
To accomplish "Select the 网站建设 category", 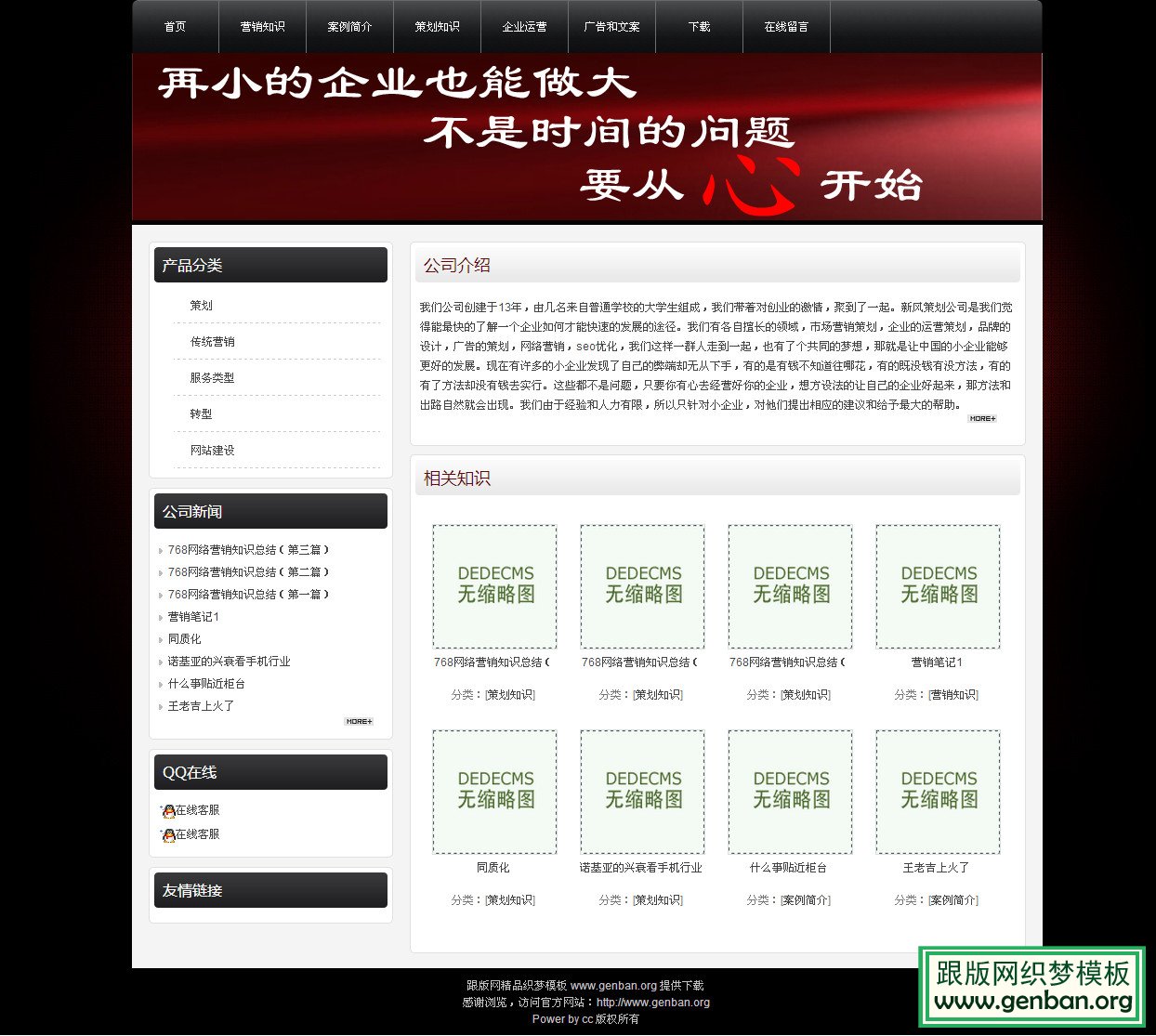I will click(212, 450).
